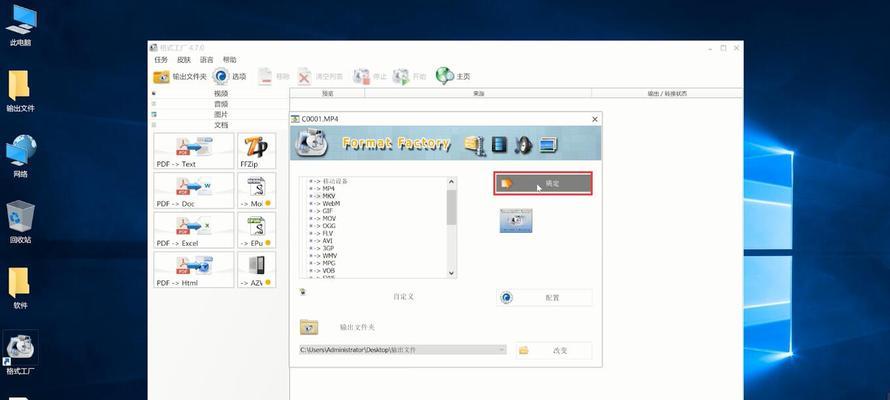The image size is (890, 400).
Task: Open the 语言 menu
Action: (207, 60)
